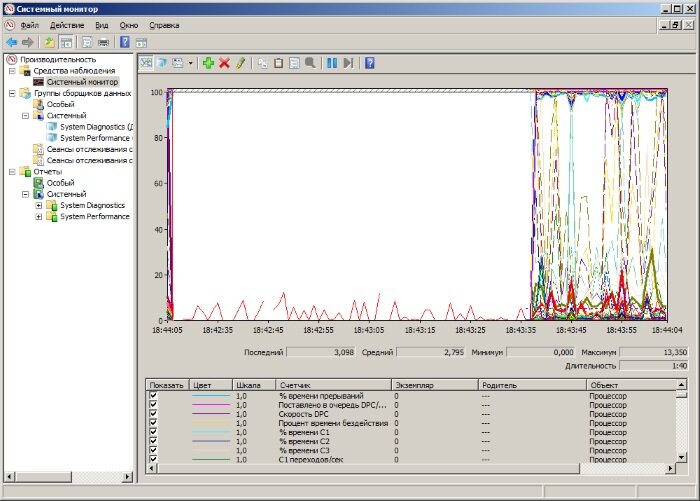Open graph help with the blue question icon
Image resolution: width=700 pixels, height=501 pixels.
369,63
